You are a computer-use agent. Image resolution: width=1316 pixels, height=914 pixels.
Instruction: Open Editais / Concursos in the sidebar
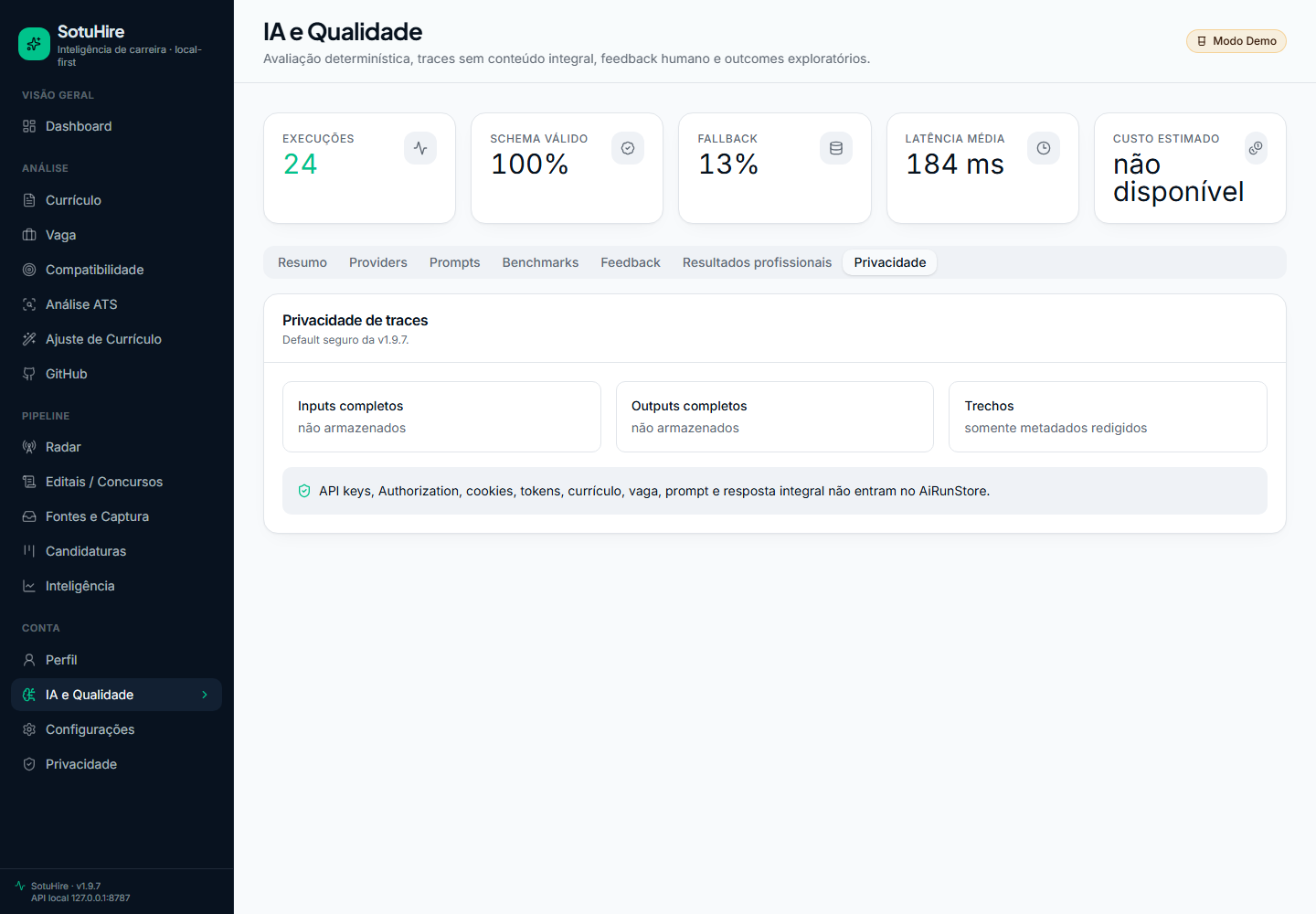click(116, 482)
